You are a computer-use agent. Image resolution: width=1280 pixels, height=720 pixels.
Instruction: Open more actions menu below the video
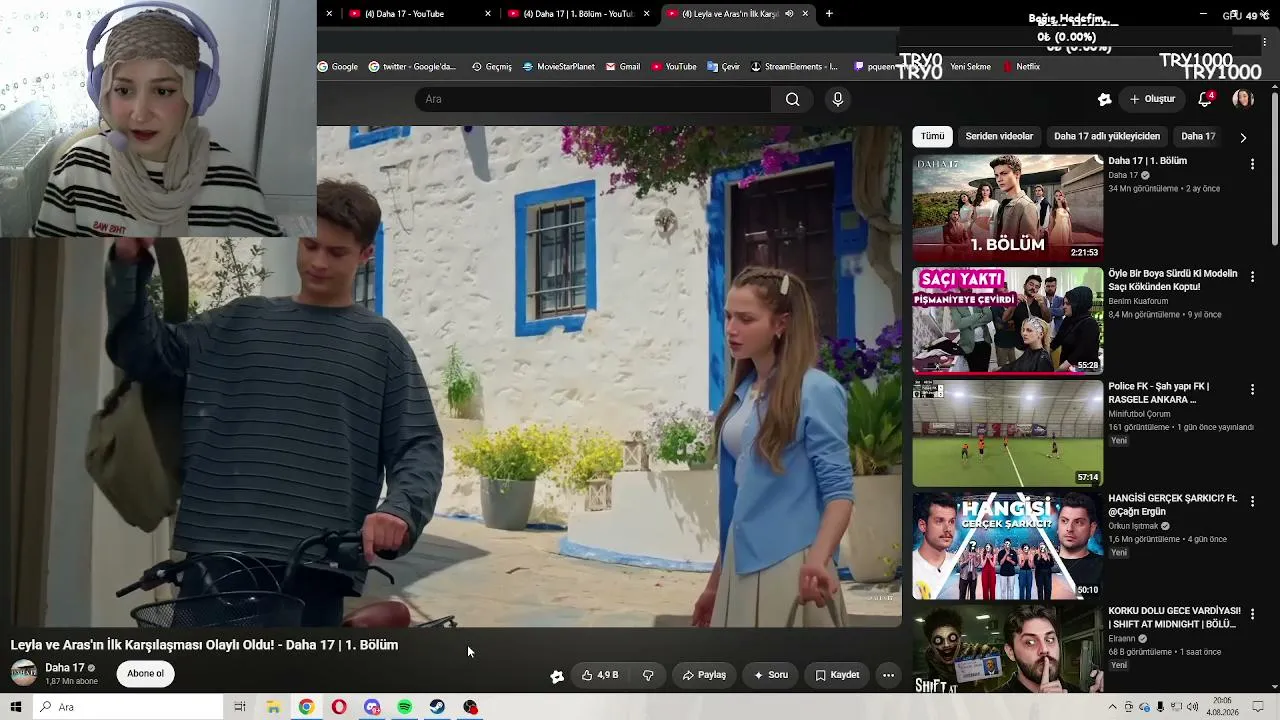click(x=888, y=675)
